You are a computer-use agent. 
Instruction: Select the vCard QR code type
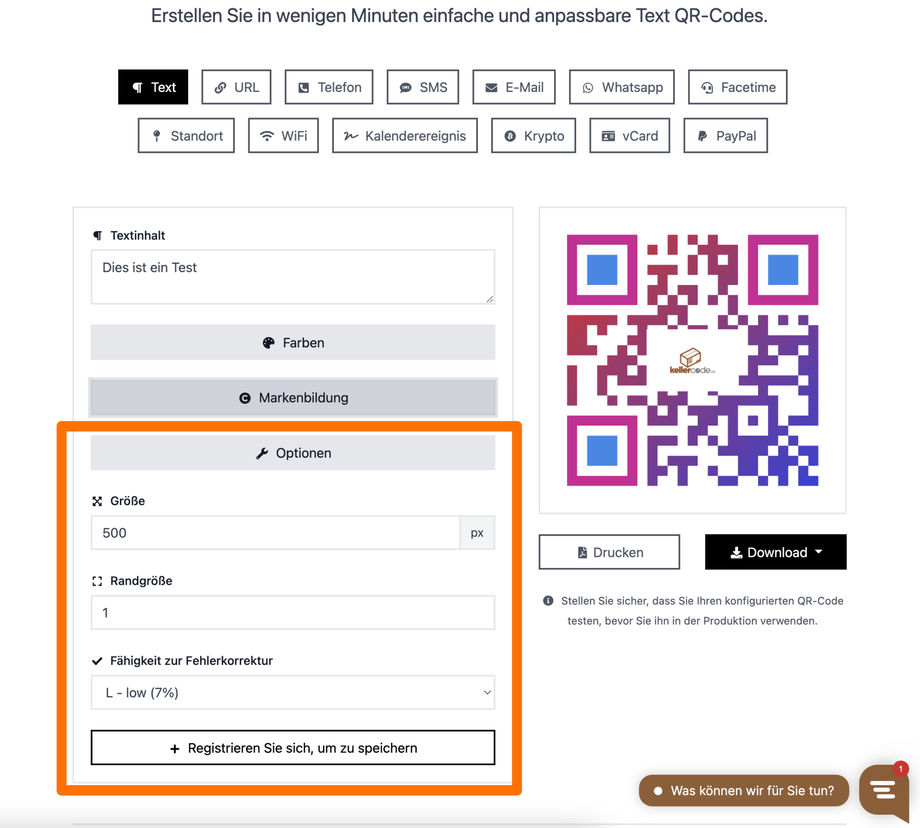pos(630,136)
